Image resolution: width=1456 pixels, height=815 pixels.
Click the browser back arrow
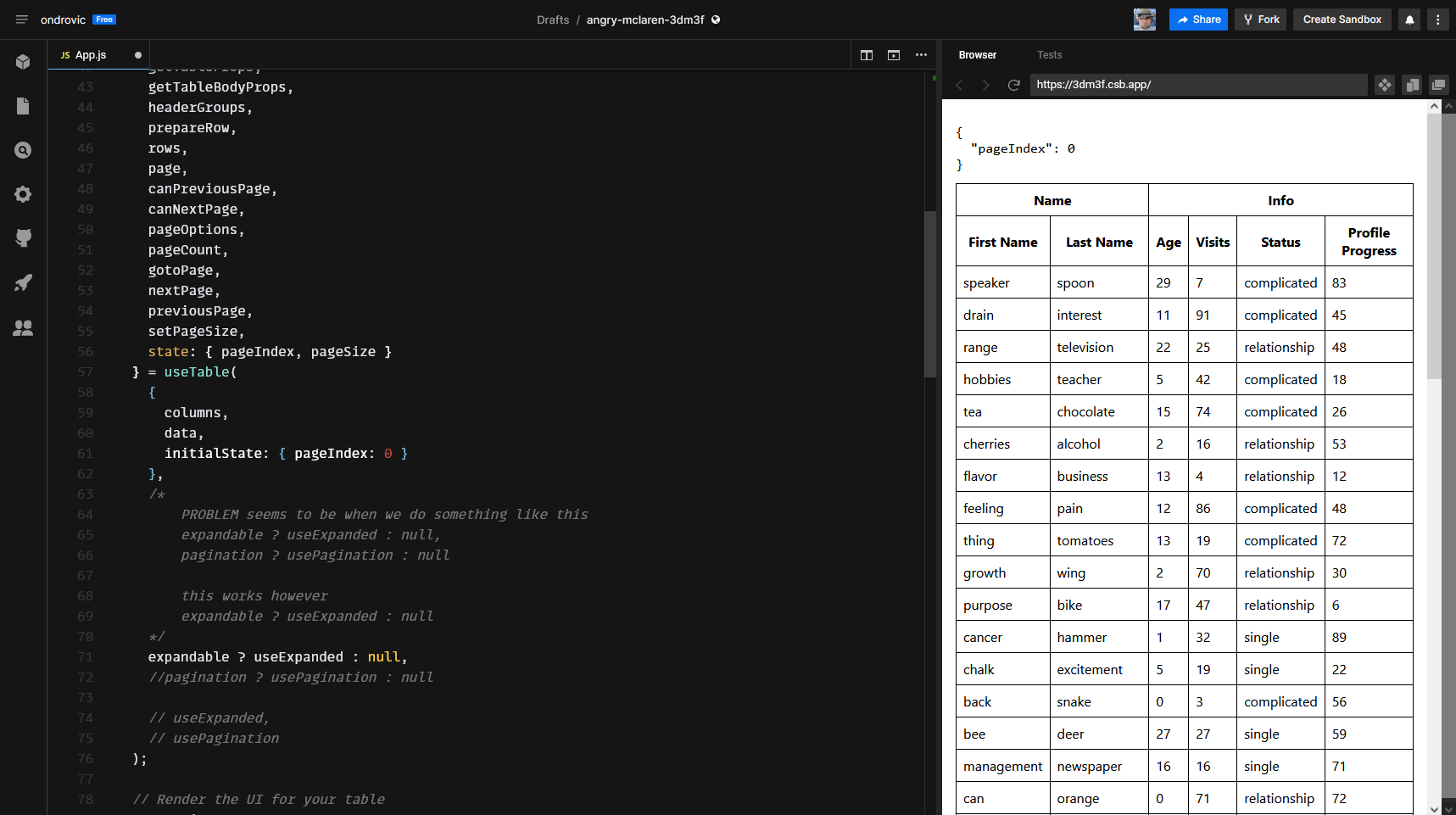click(960, 85)
